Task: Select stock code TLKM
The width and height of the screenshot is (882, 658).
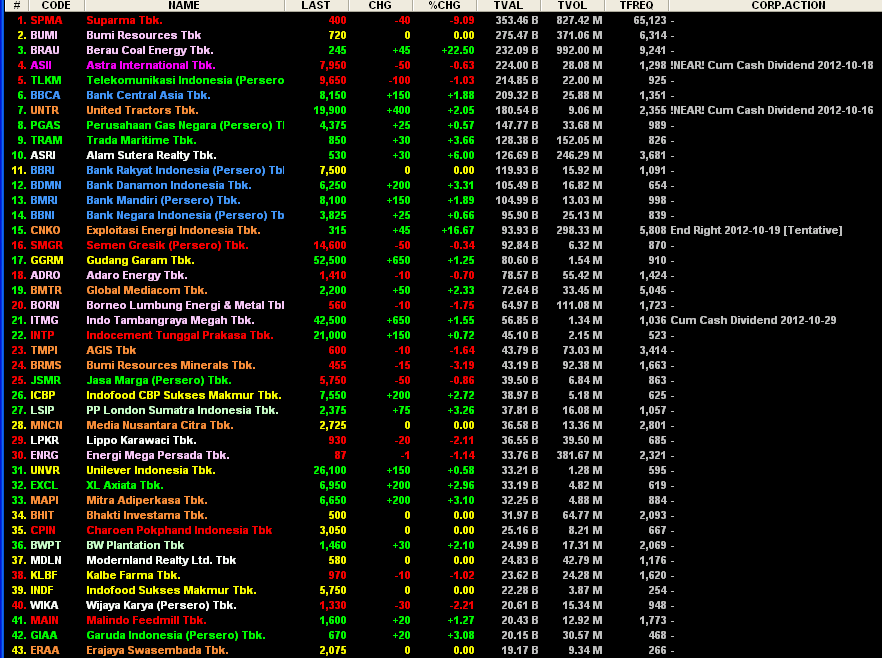Action: click(46, 80)
